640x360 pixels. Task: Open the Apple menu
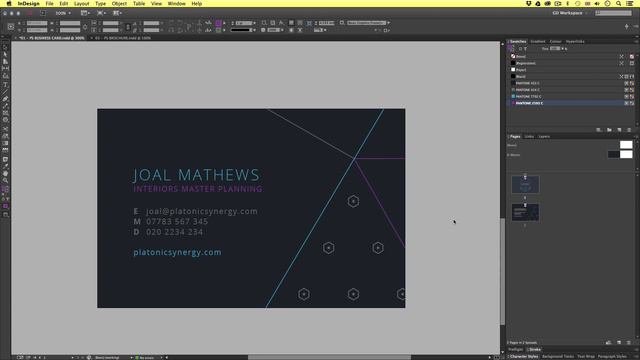[9, 3]
